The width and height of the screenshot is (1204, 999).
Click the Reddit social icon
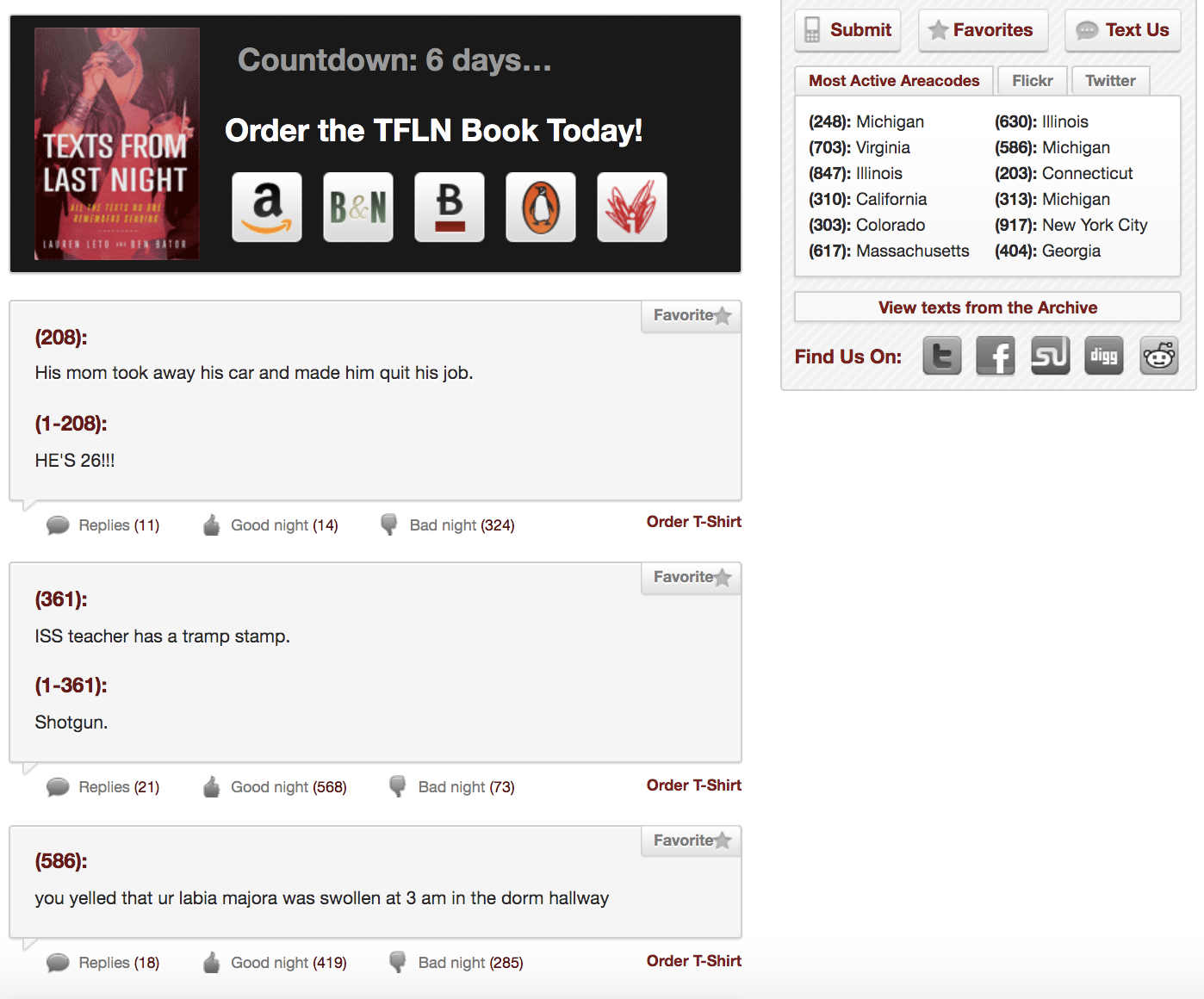[x=1159, y=356]
